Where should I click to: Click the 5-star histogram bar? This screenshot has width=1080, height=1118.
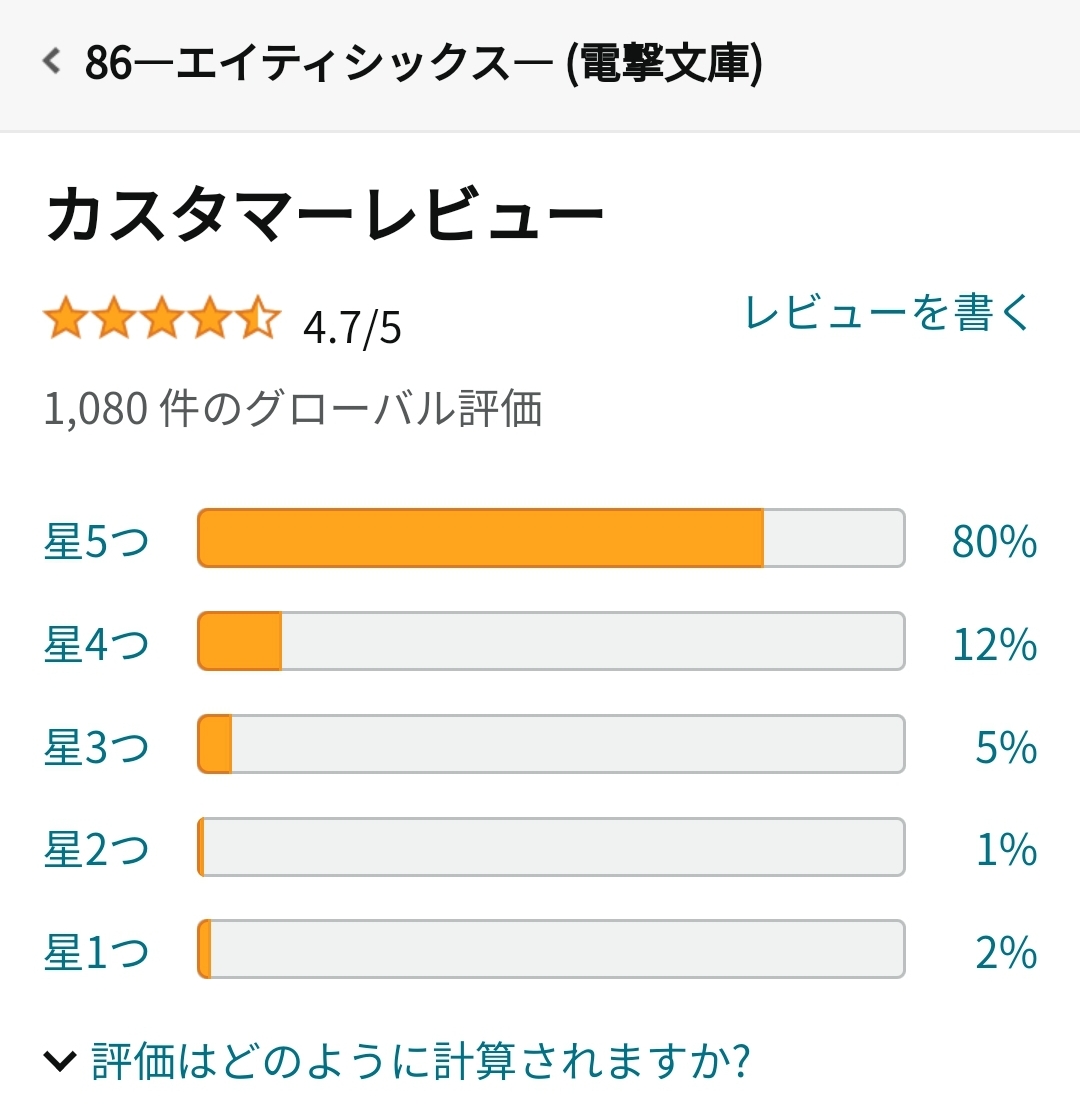pos(551,538)
